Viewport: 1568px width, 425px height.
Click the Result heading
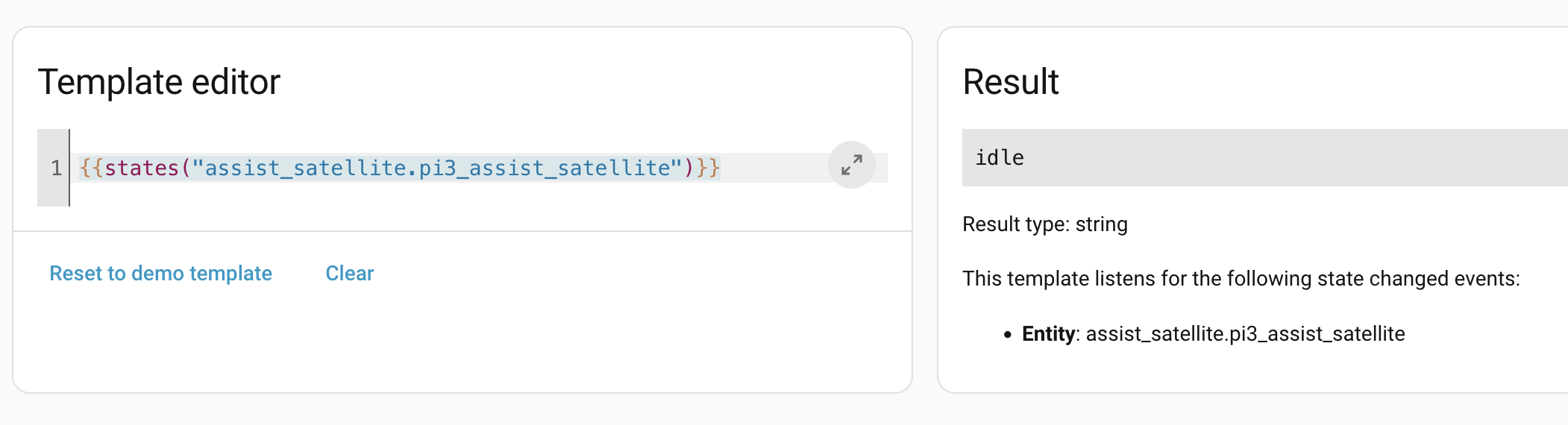click(1011, 82)
